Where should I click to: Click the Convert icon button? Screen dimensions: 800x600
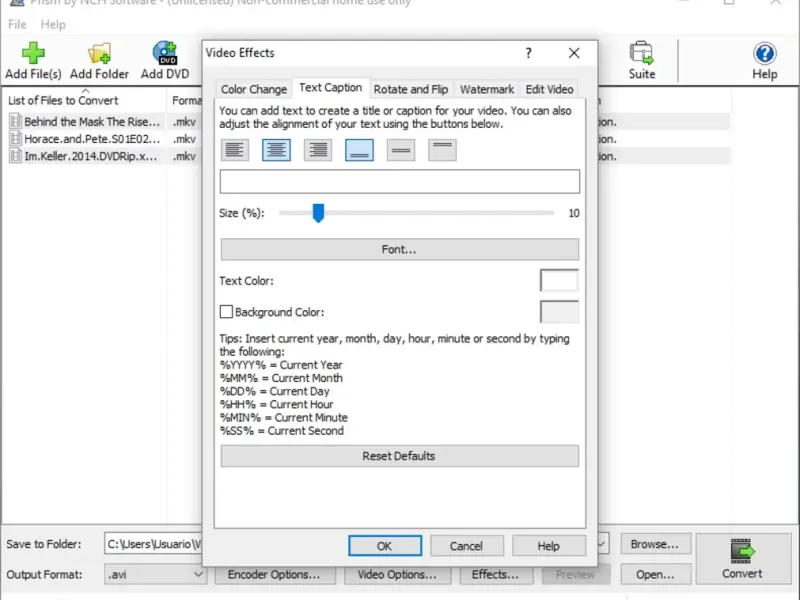(x=742, y=559)
